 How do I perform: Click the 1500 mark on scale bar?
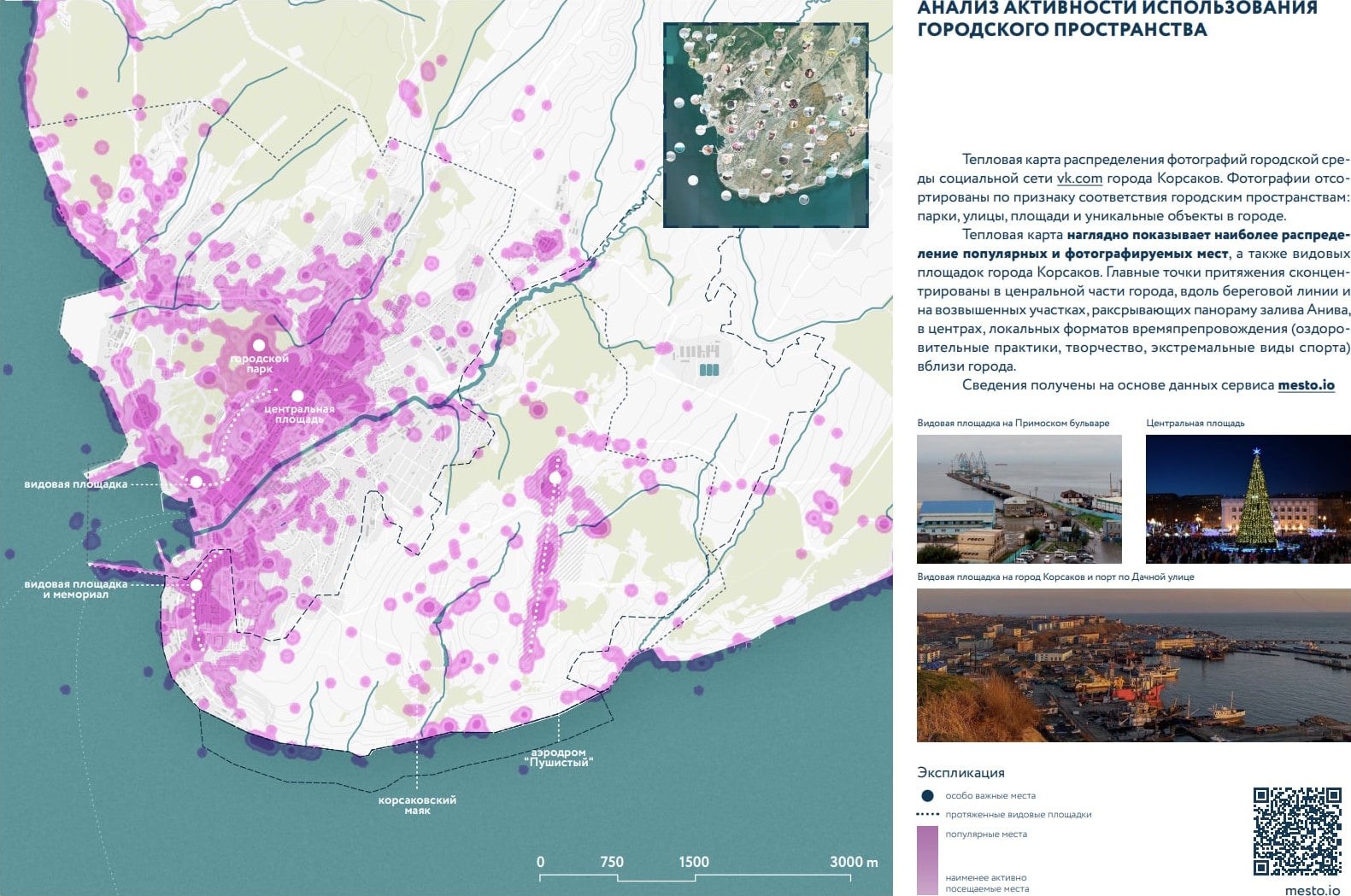coord(694,863)
